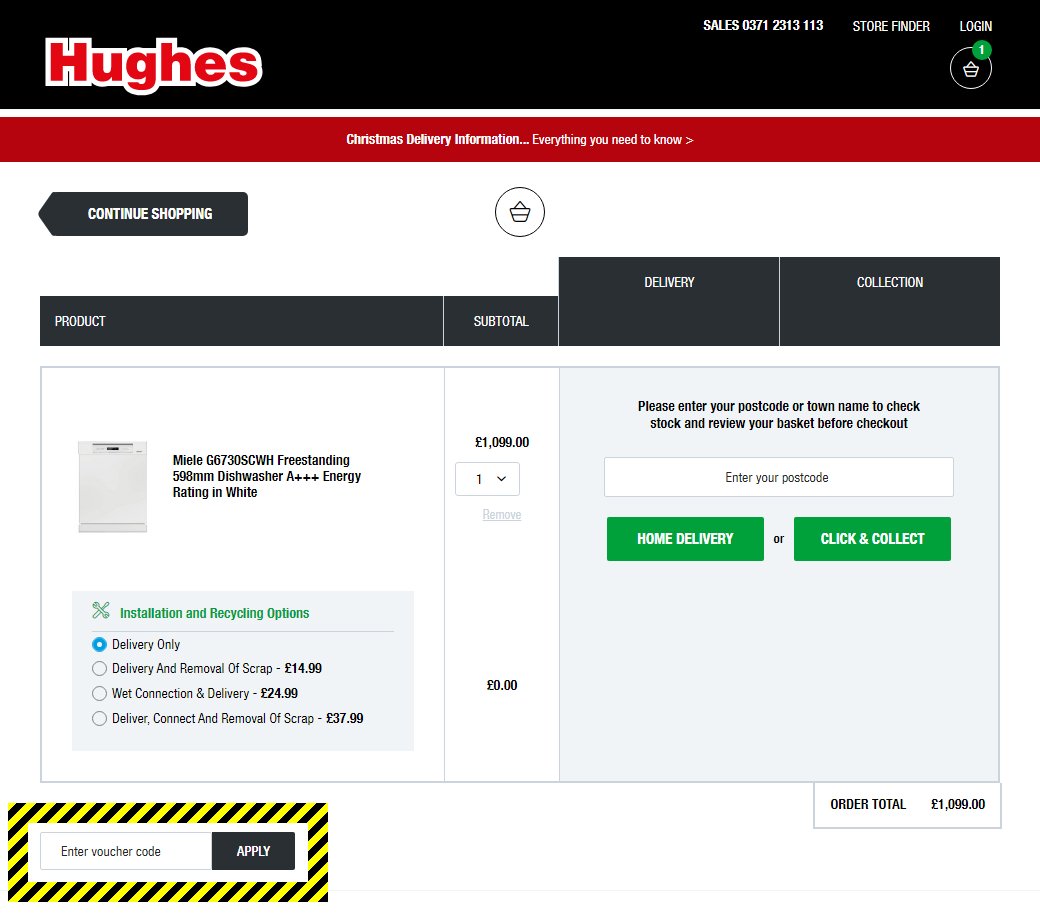Click Login in the top navigation
1040x920 pixels.
(x=975, y=26)
